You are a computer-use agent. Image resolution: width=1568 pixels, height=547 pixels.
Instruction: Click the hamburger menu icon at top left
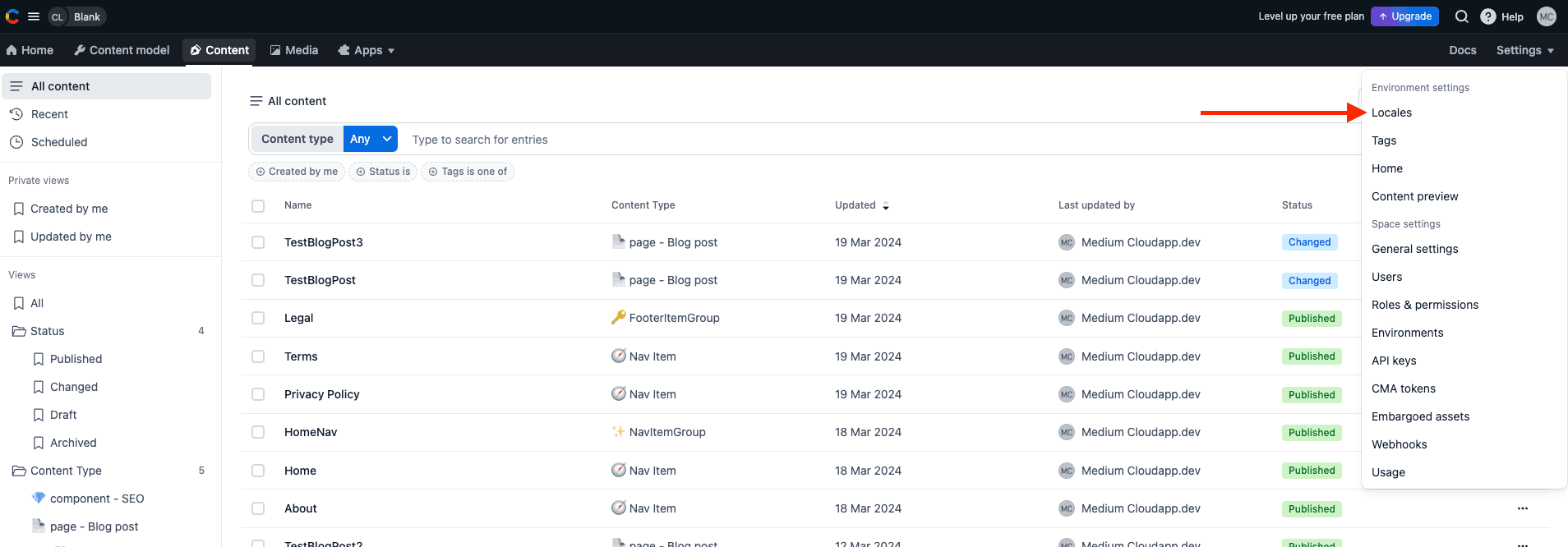click(x=34, y=16)
